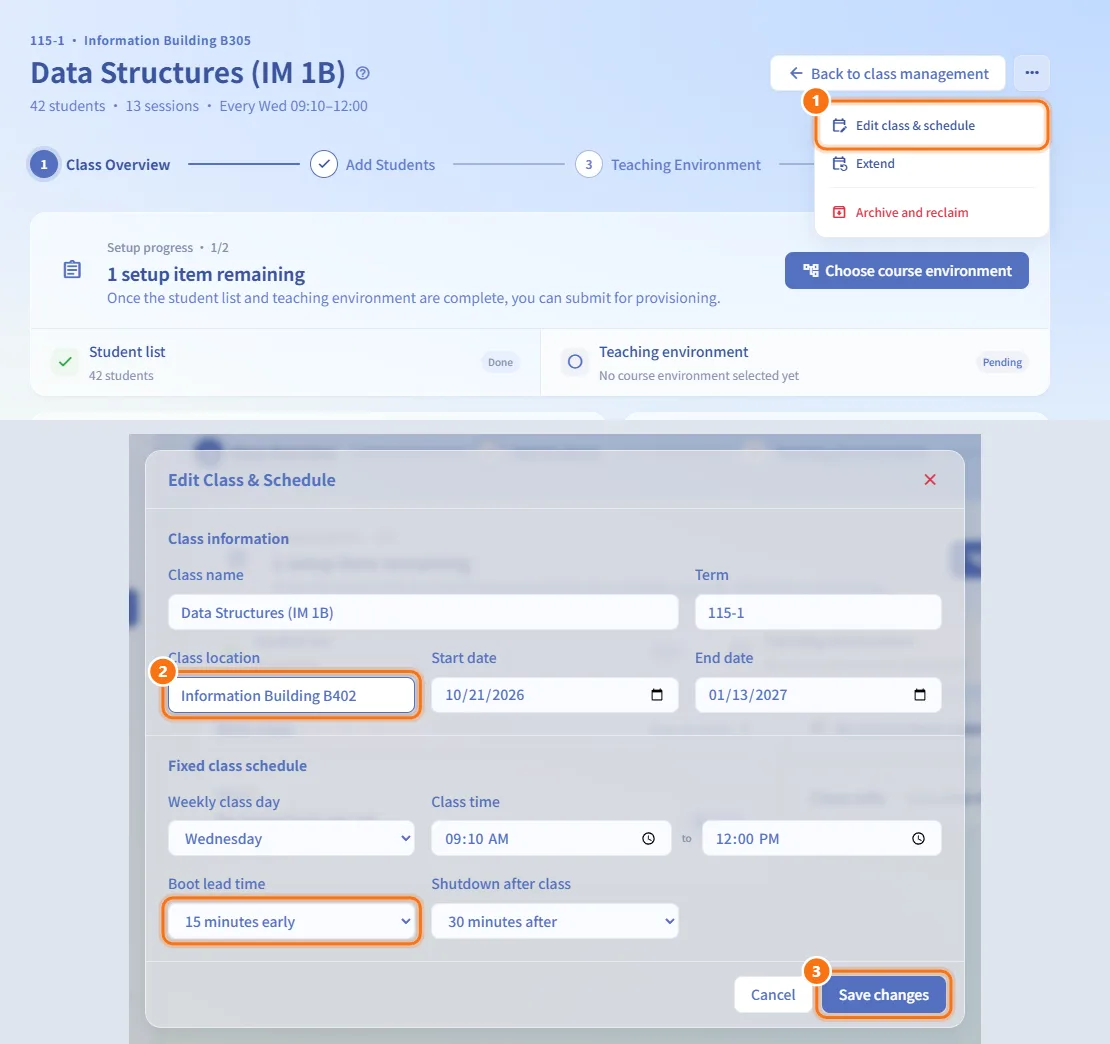Click the End date field showing 01/13/2027
This screenshot has height=1044, width=1110.
[x=818, y=695]
